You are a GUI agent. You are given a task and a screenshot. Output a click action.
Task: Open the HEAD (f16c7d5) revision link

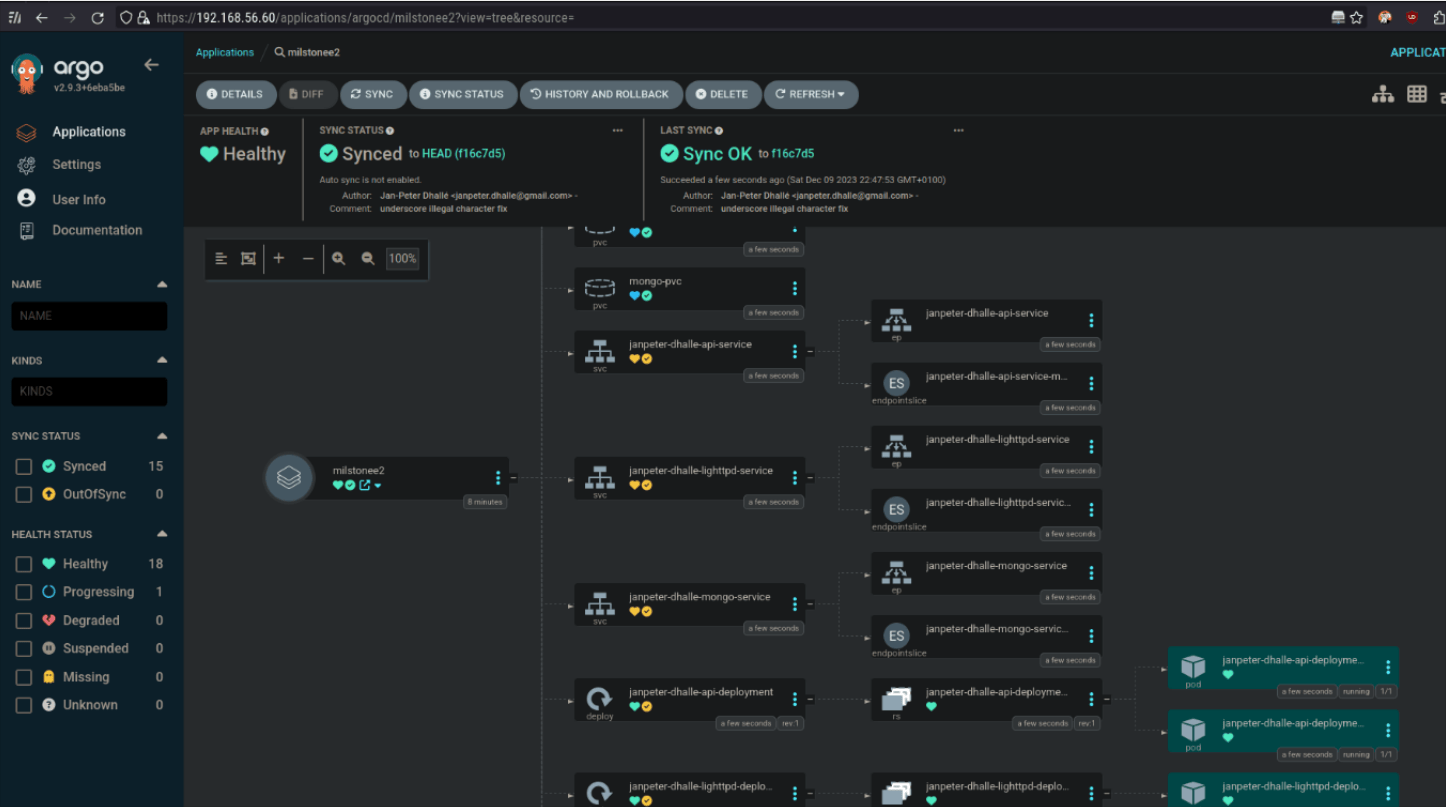tap(463, 154)
